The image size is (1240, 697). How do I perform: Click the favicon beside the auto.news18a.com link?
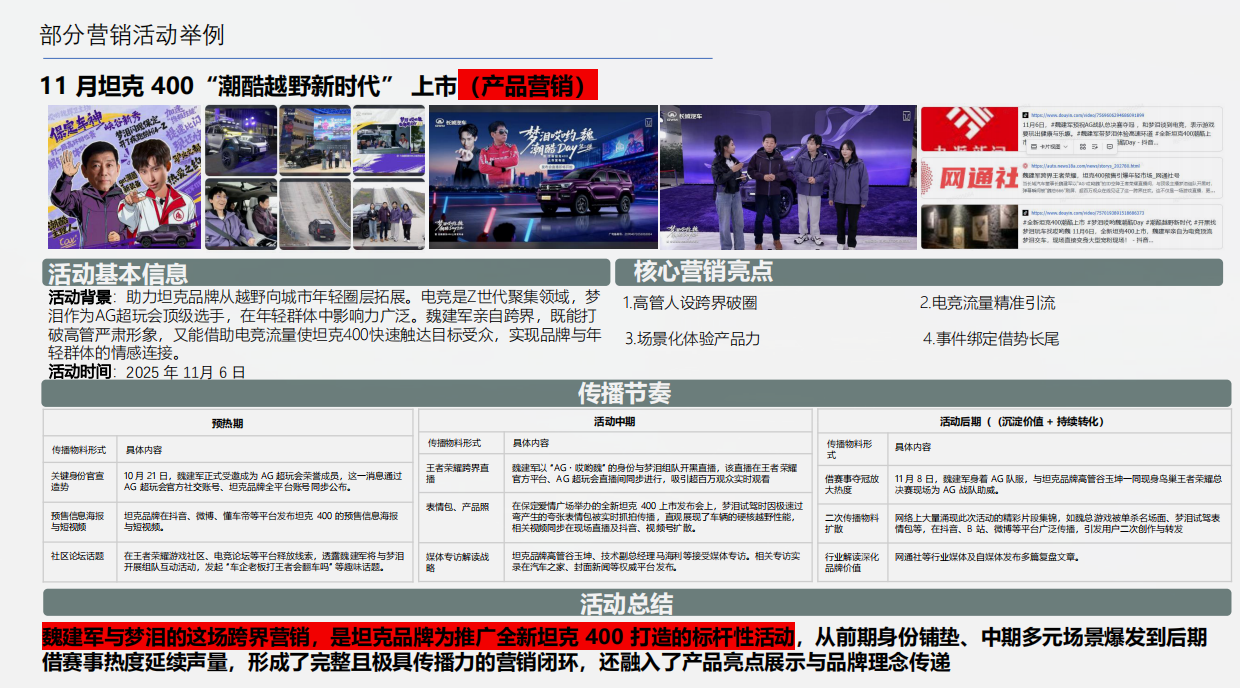pyautogui.click(x=1025, y=166)
